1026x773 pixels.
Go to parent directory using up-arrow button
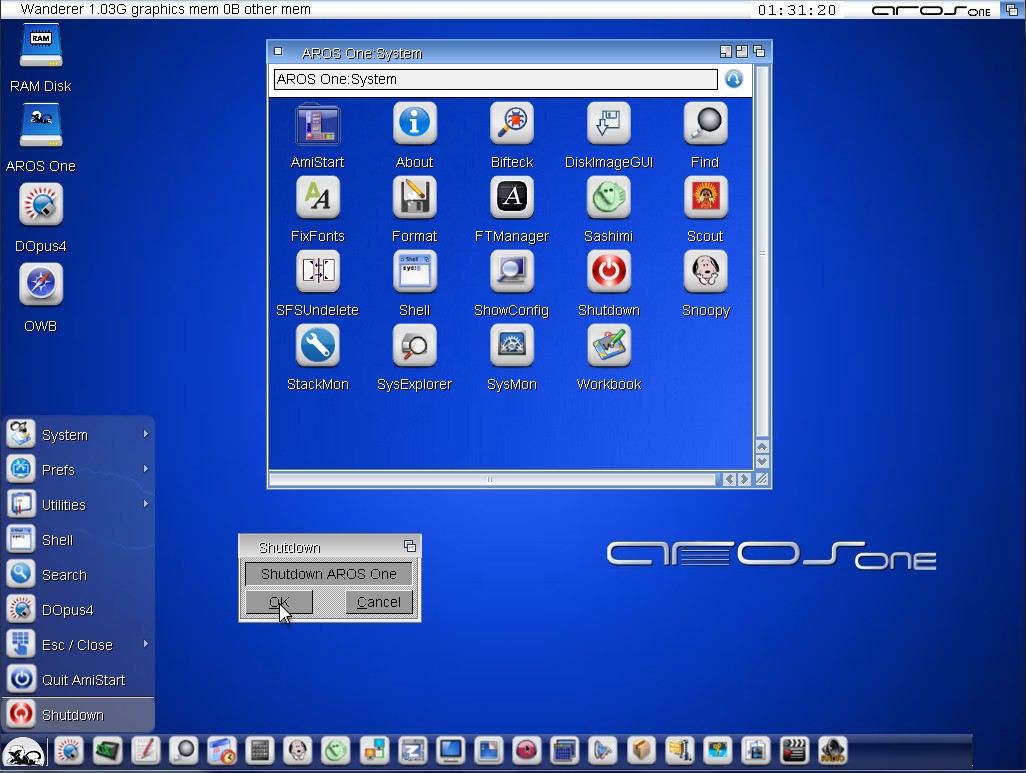click(x=734, y=80)
